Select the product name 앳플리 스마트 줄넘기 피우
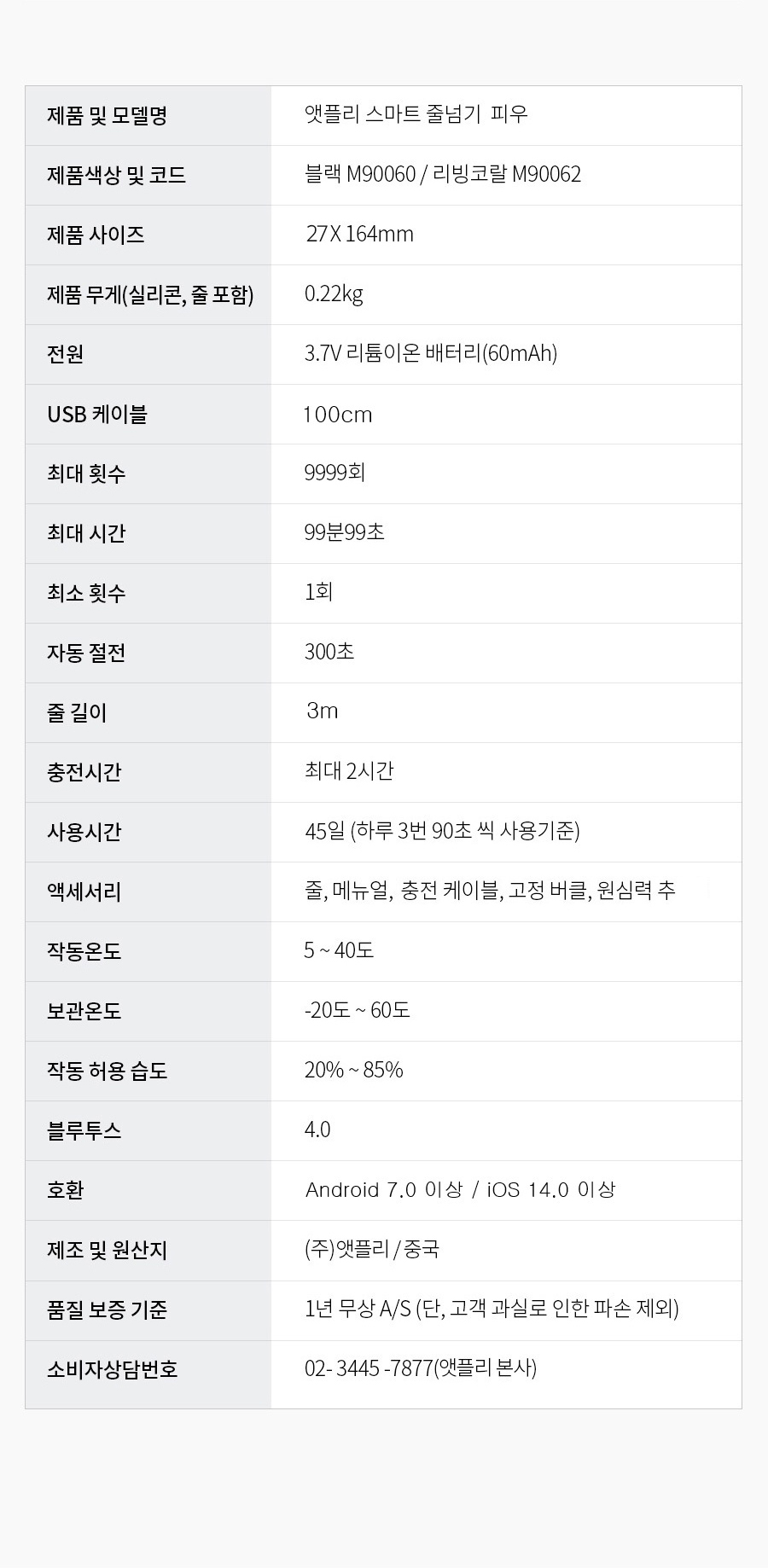768x1568 pixels. pos(416,114)
